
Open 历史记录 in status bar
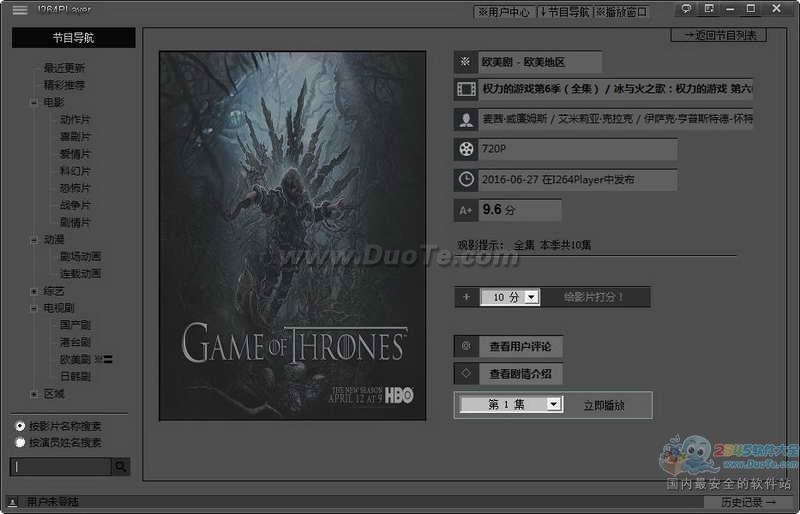pos(748,502)
